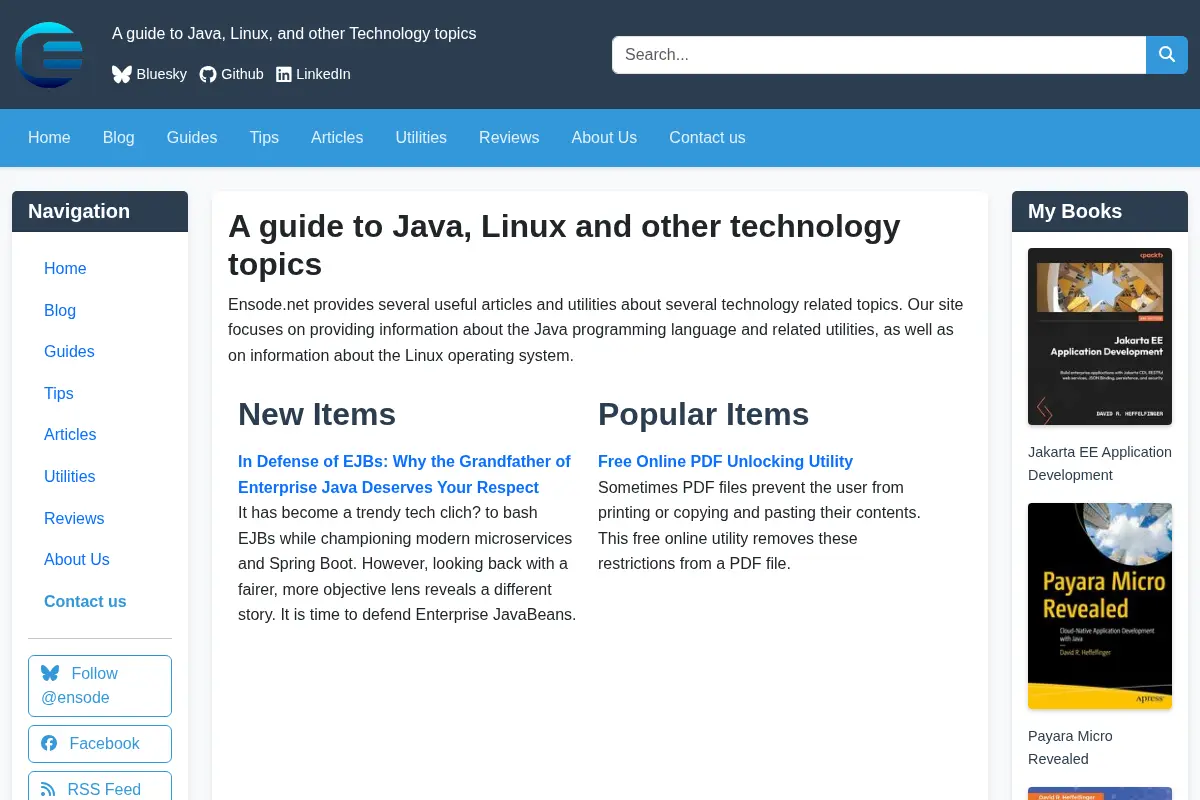Click the partially visible third book cover
This screenshot has width=1200, height=800.
coord(1100,793)
